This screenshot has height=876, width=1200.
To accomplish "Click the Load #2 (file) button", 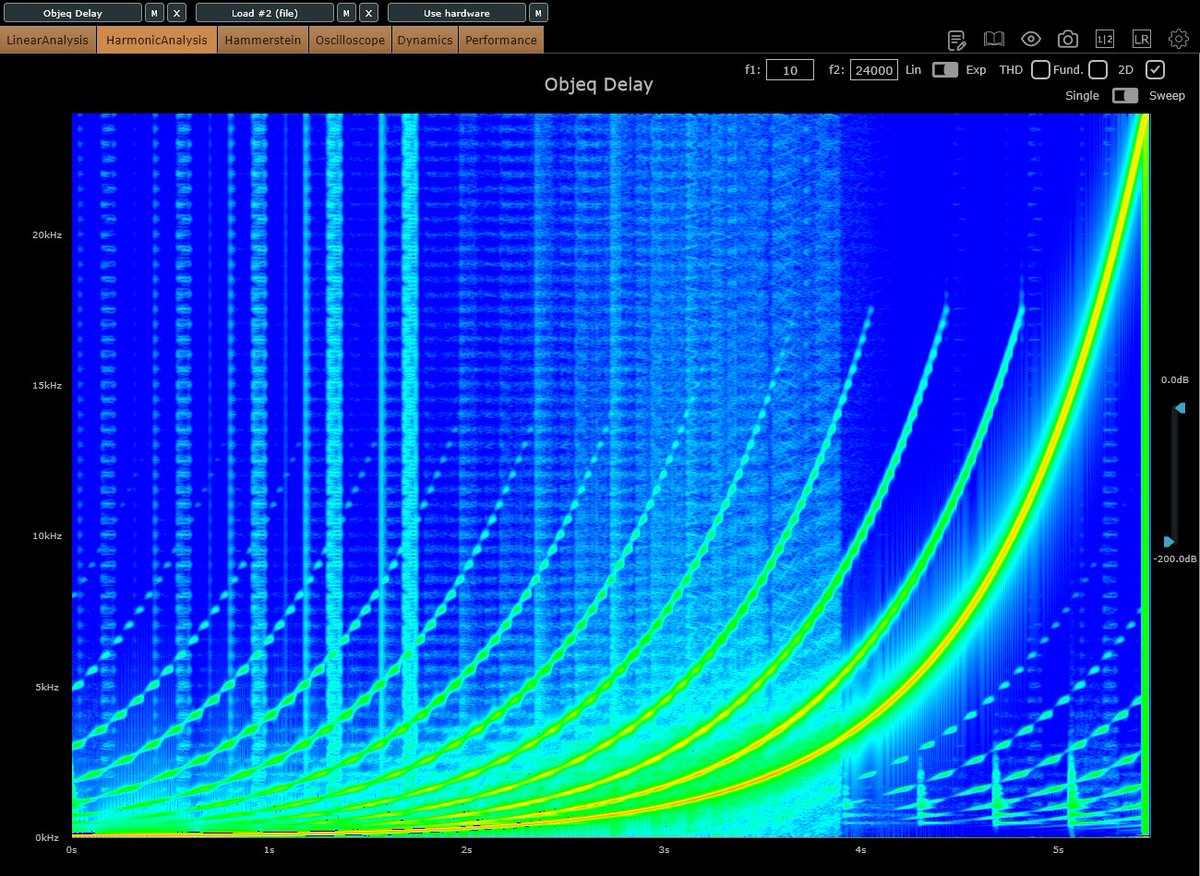I will tap(265, 13).
